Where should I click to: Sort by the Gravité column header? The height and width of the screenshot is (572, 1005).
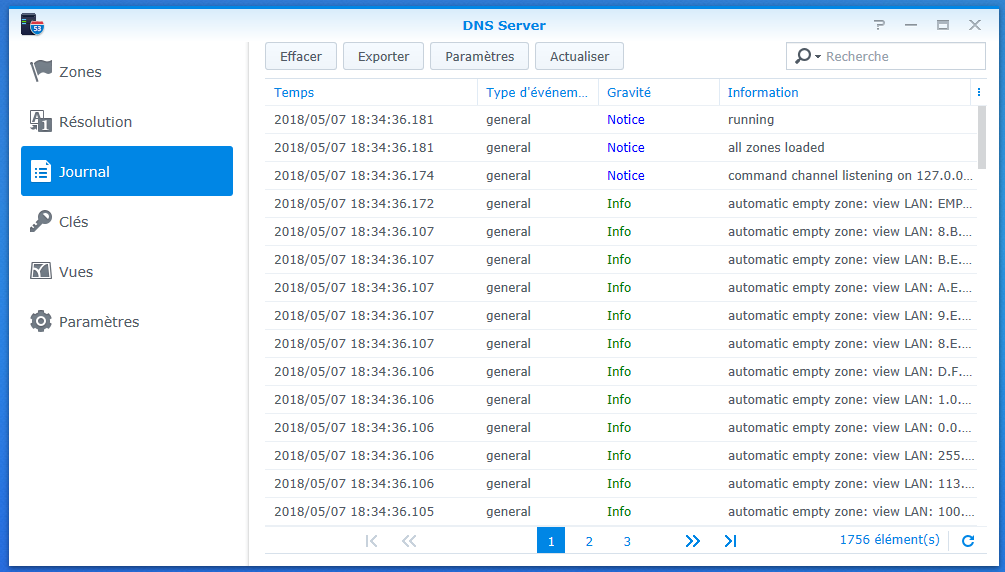coord(629,92)
